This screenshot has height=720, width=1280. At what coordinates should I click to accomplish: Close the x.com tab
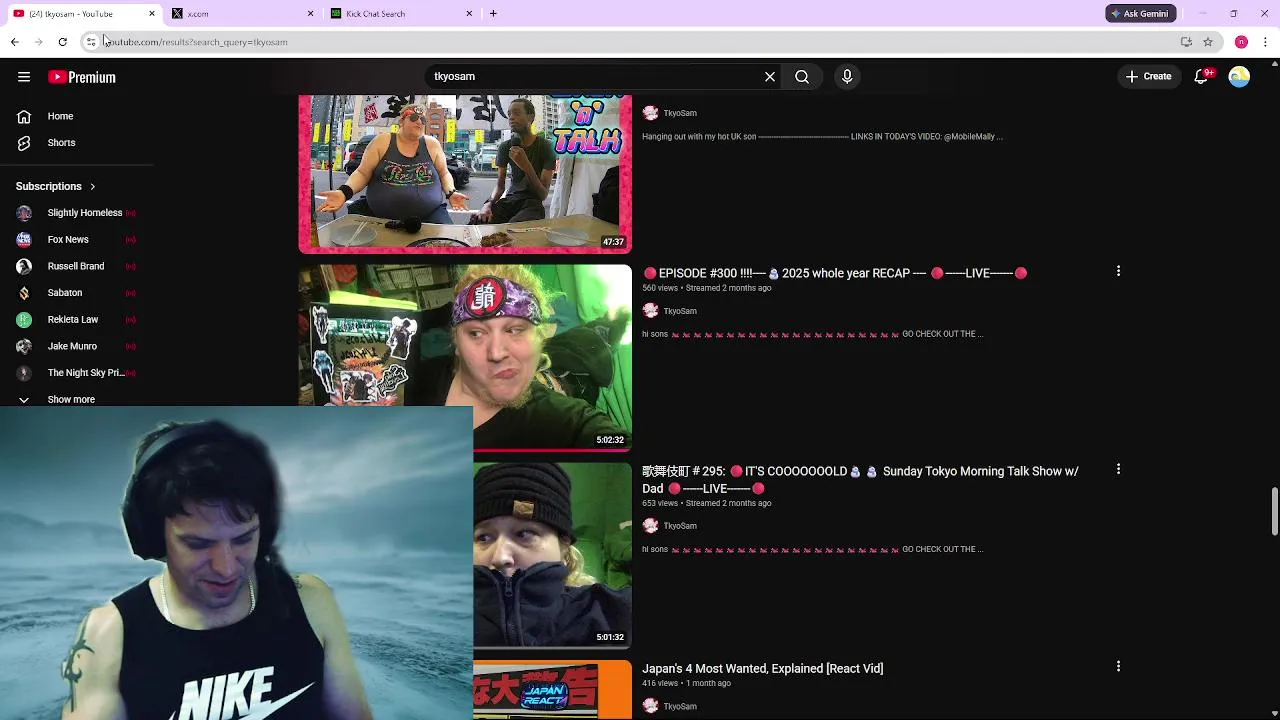[310, 14]
